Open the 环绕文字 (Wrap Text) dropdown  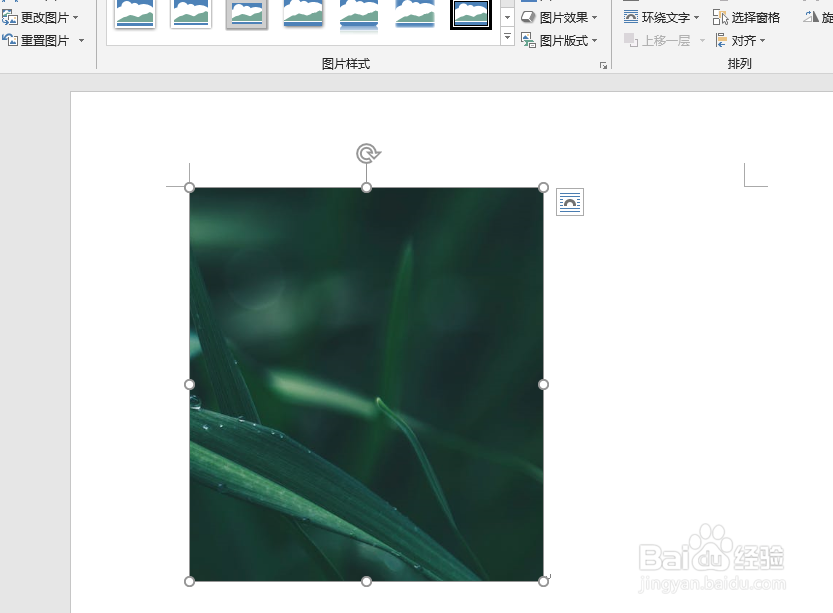point(661,18)
